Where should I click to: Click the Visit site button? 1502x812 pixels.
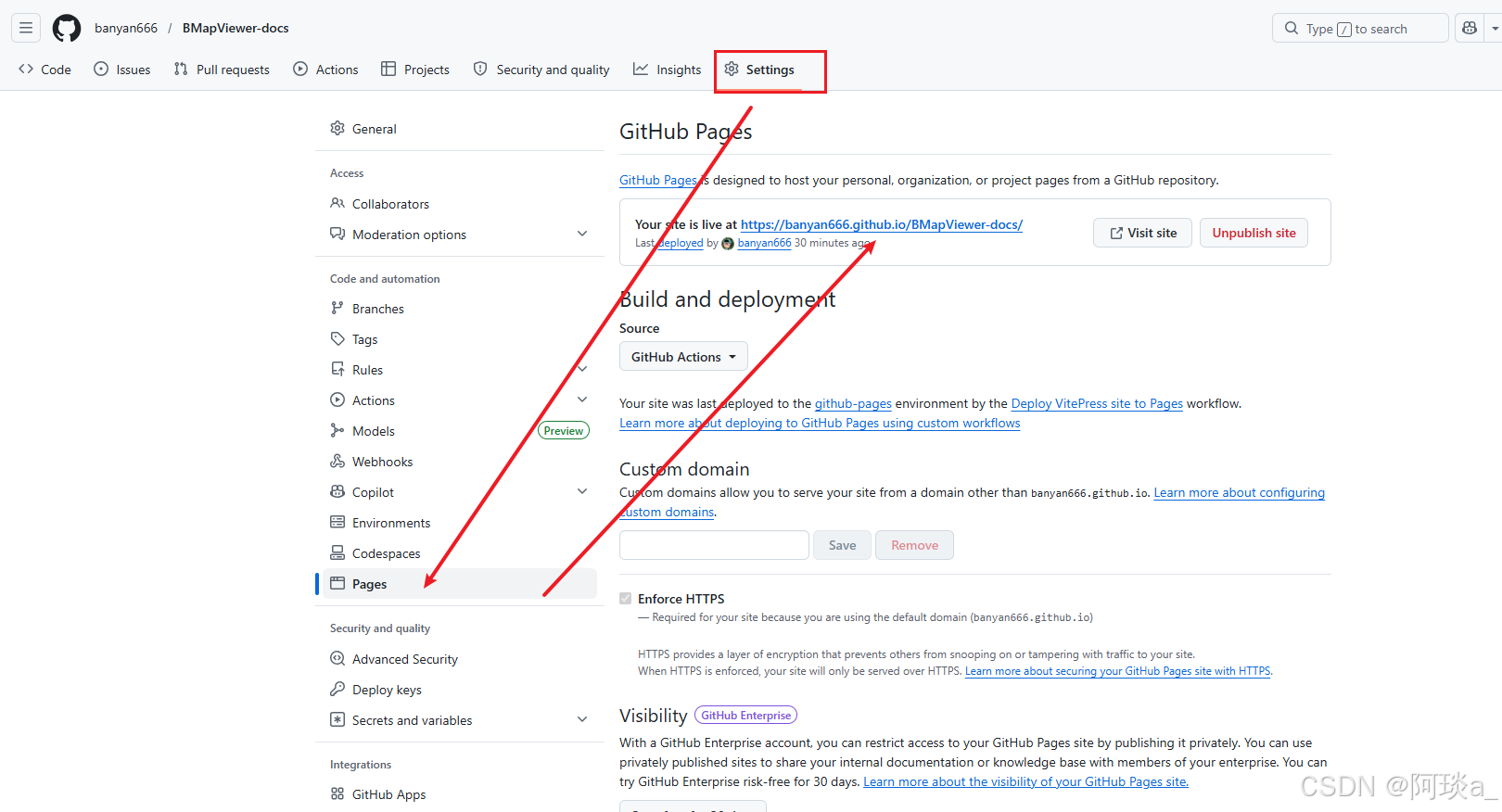pyautogui.click(x=1142, y=233)
